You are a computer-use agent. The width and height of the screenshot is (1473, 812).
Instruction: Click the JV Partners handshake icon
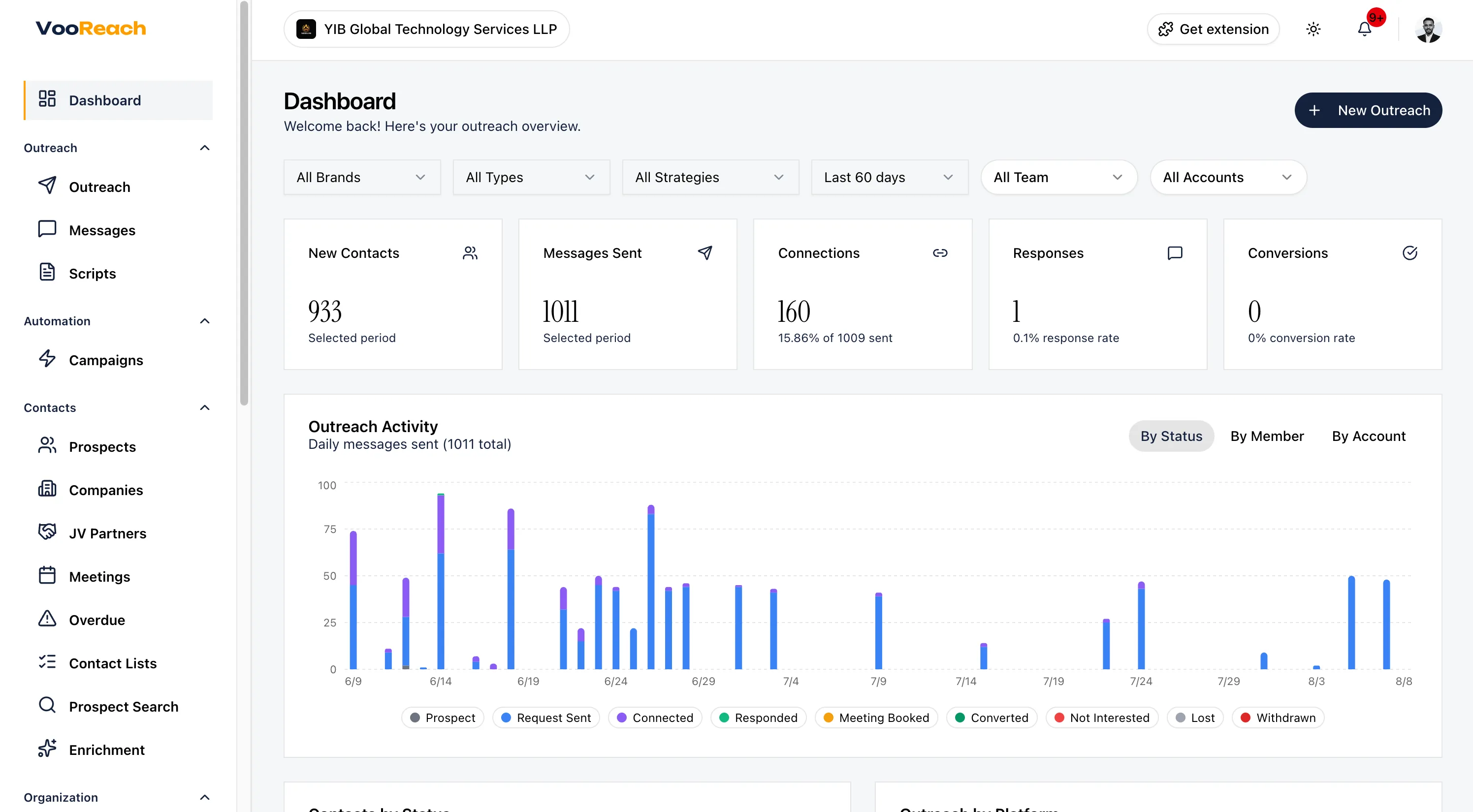click(x=47, y=532)
